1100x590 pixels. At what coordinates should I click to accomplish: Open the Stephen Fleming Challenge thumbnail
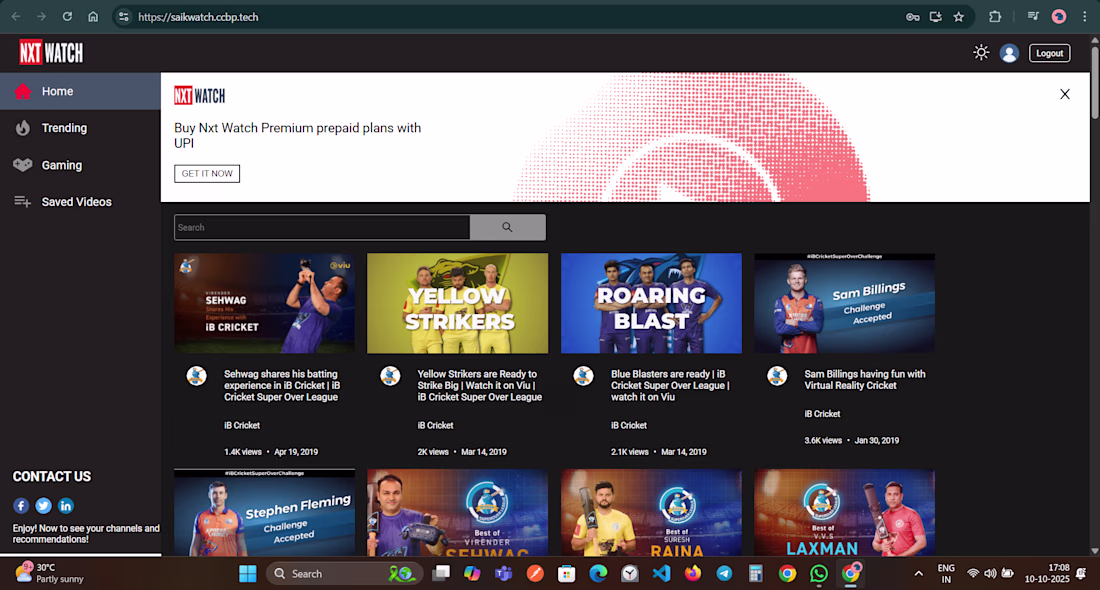[264, 513]
